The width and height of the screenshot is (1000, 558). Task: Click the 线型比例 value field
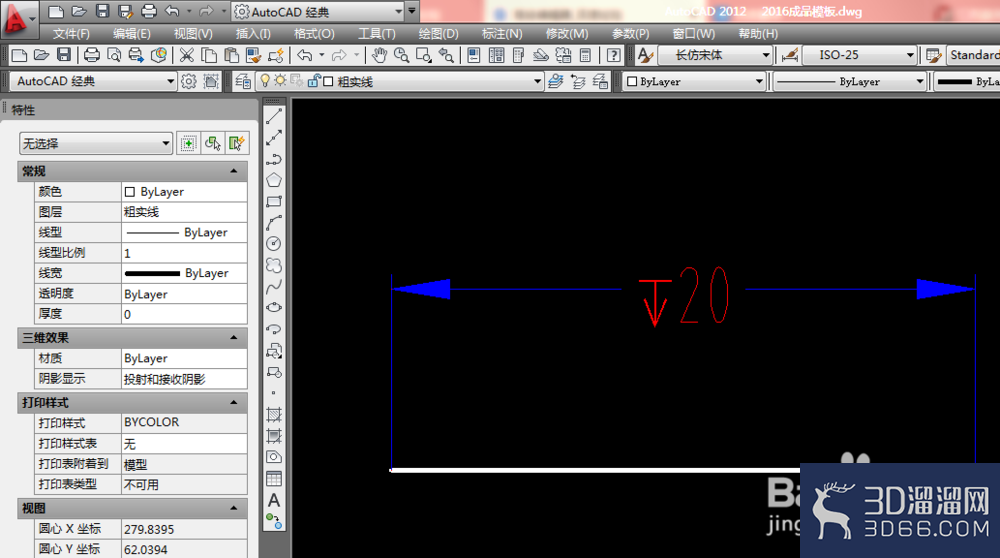click(184, 253)
